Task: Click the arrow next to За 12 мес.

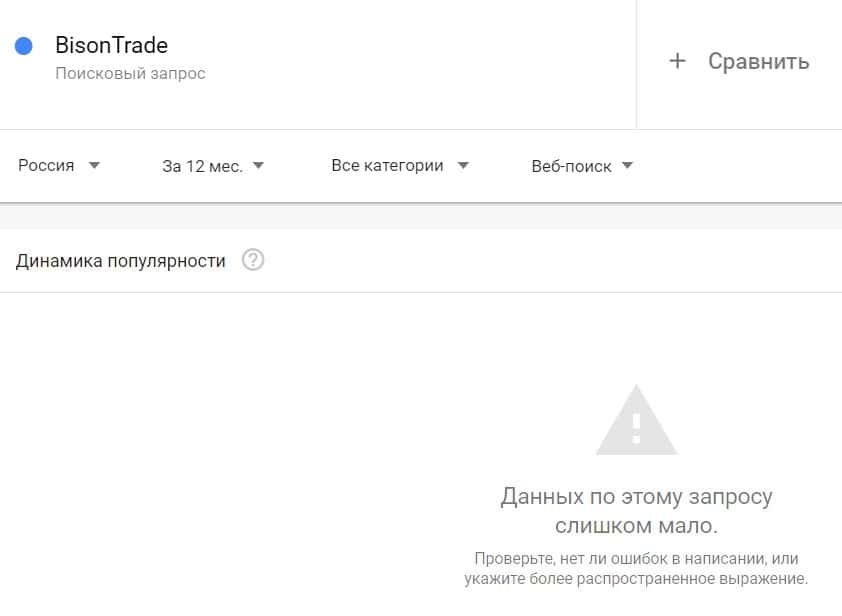Action: tap(258, 165)
